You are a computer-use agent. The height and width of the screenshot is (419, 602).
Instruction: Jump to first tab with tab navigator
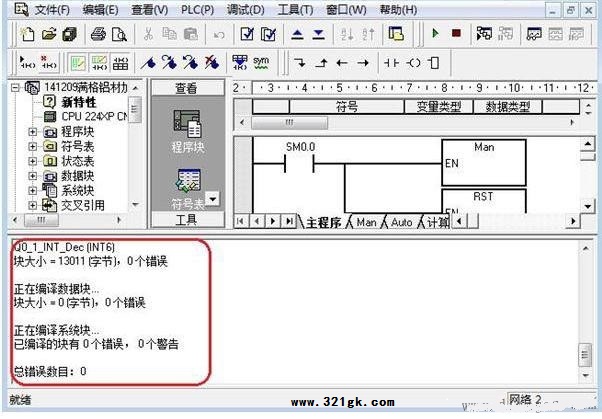click(240, 221)
